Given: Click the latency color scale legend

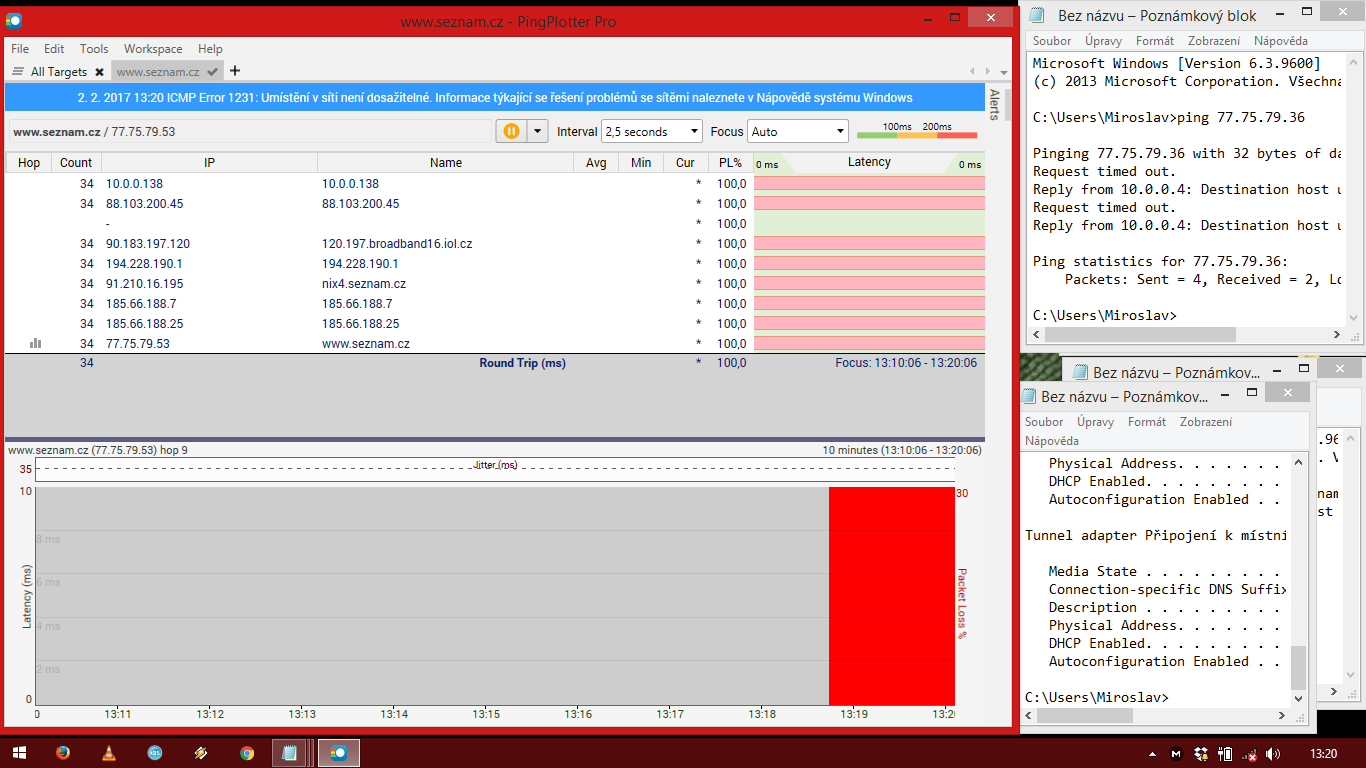Looking at the screenshot, I should point(916,131).
